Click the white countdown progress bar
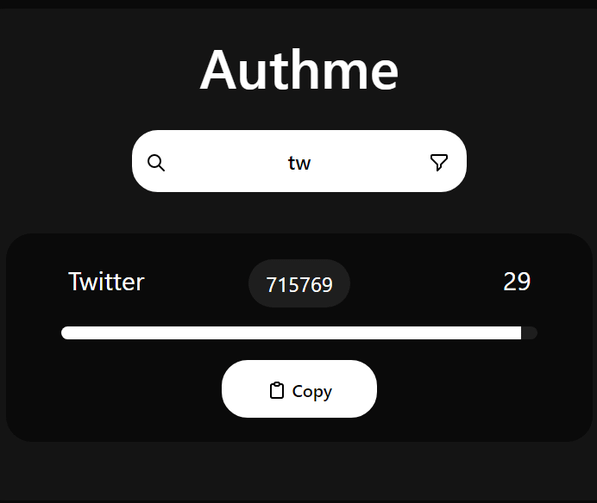597x503 pixels. (291, 333)
